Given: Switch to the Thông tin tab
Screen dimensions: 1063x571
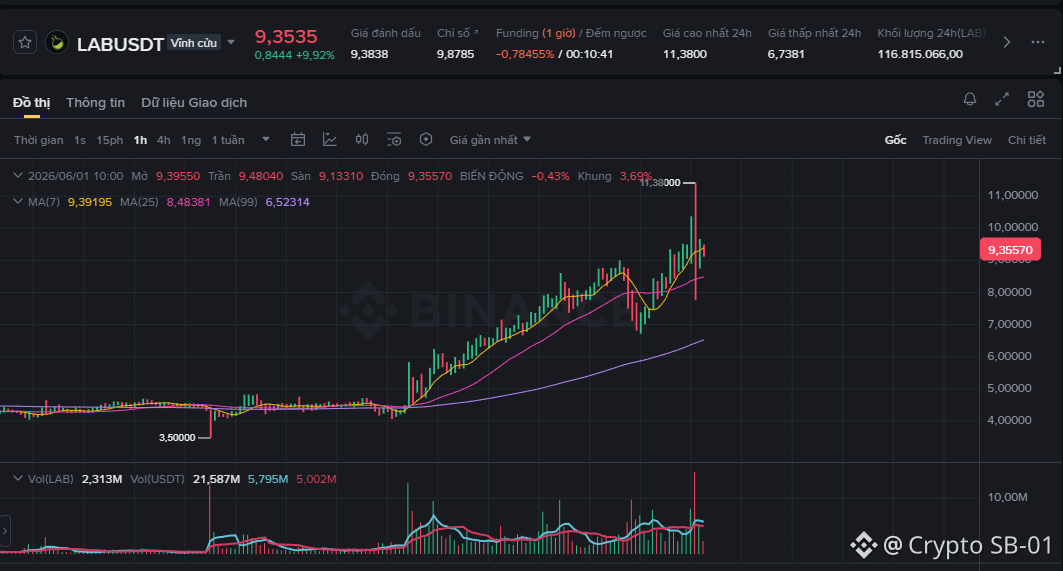Looking at the screenshot, I should point(96,102).
